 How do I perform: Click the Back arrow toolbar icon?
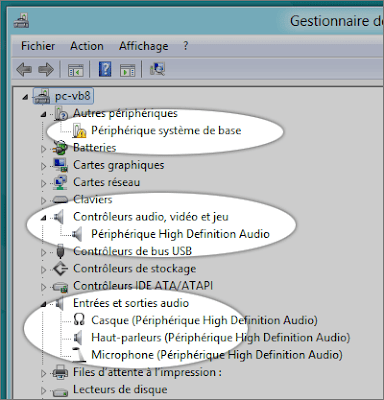(x=24, y=70)
